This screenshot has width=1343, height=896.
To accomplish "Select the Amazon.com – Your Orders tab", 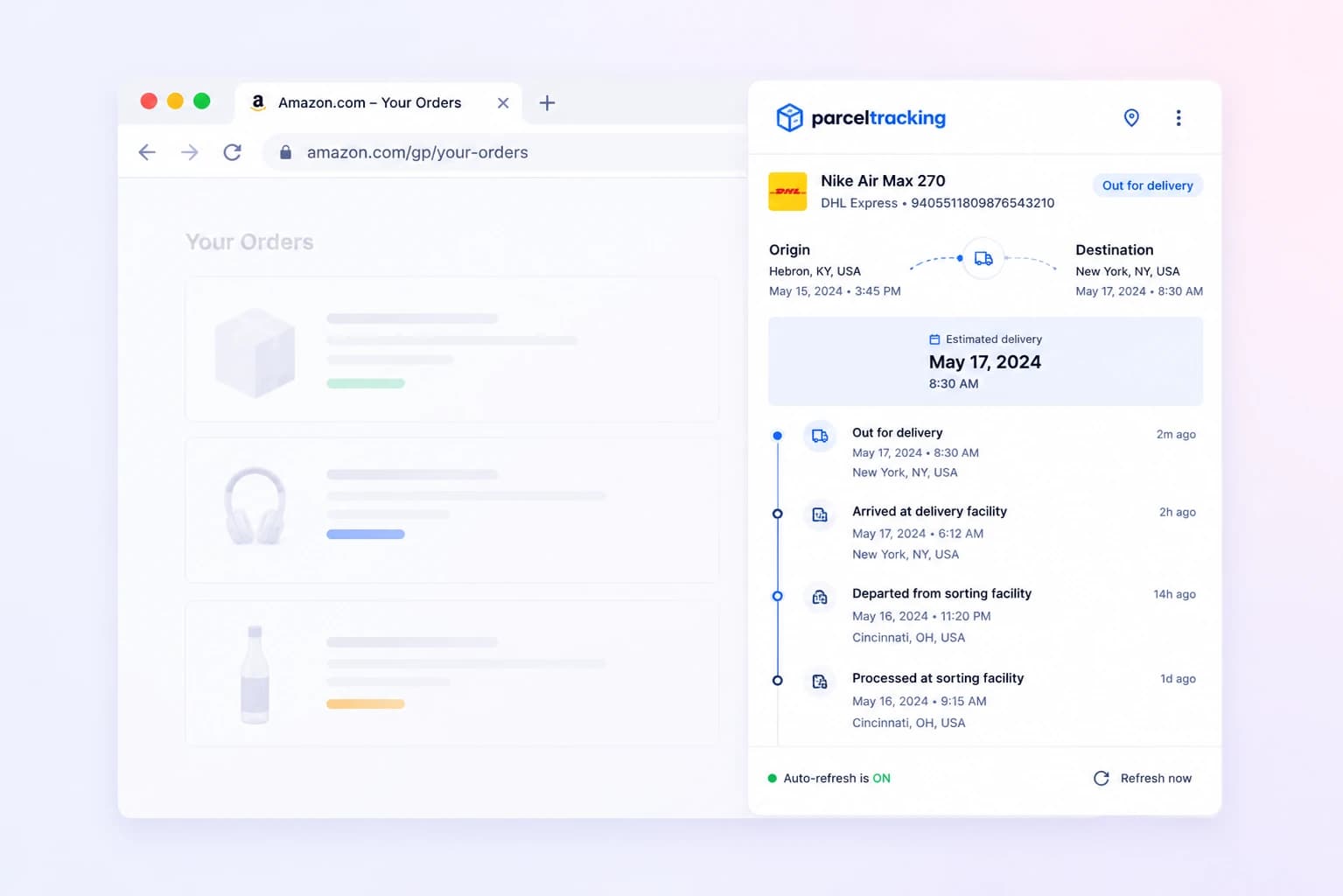I will [x=378, y=102].
